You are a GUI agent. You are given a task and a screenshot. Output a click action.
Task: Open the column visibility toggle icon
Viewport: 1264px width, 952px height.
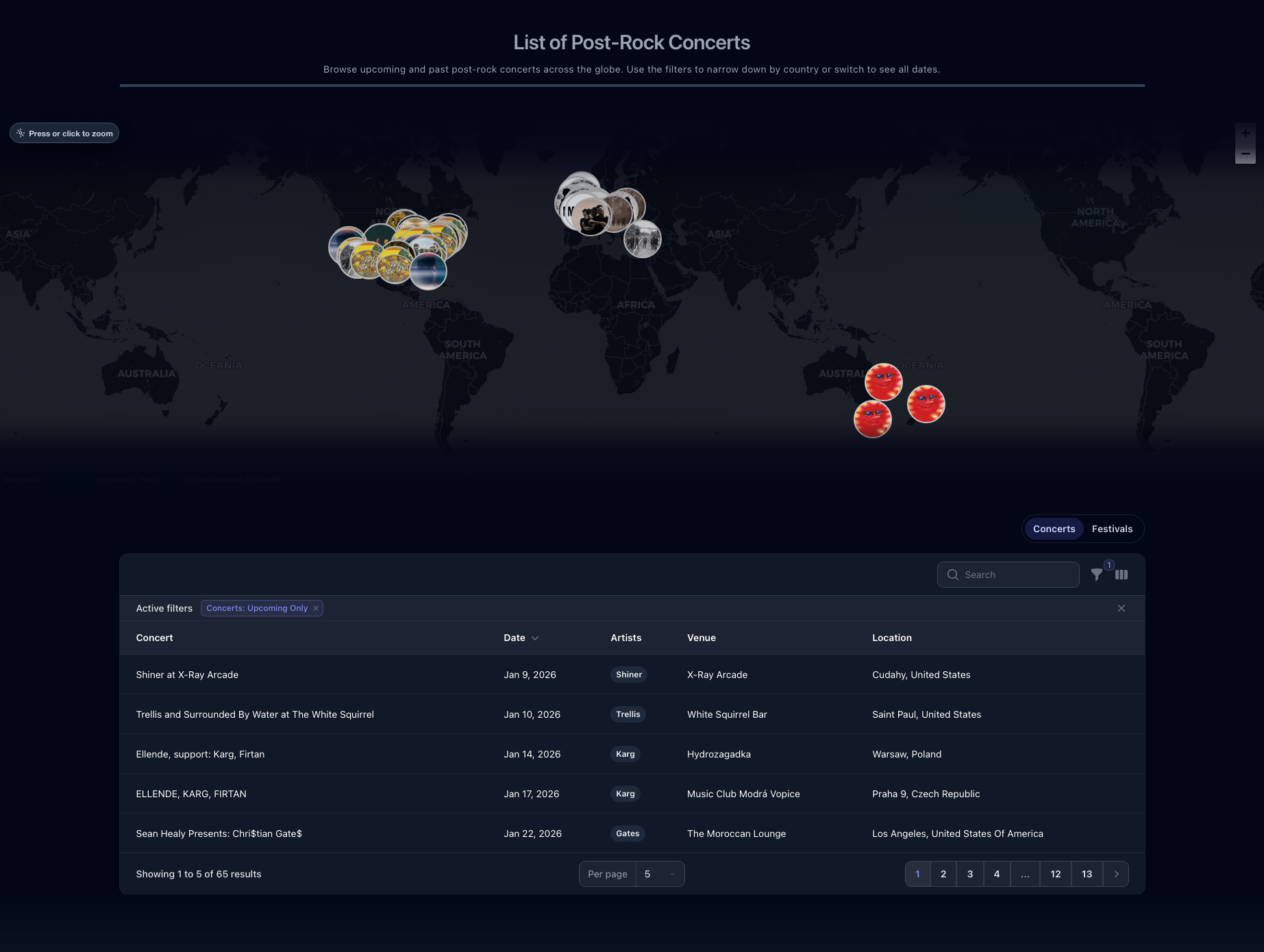point(1122,575)
